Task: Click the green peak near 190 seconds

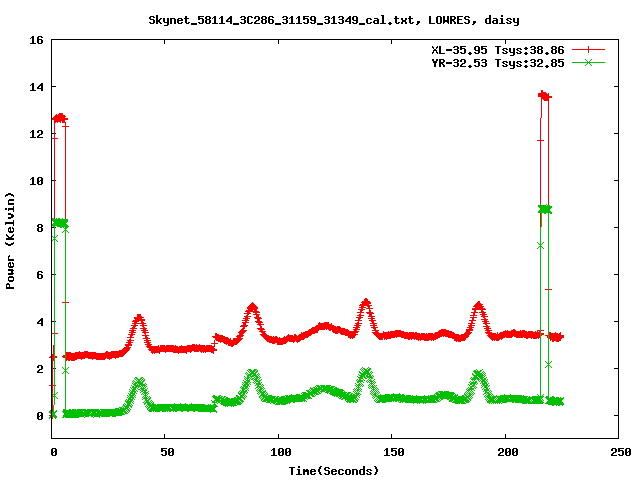Action: 478,374
